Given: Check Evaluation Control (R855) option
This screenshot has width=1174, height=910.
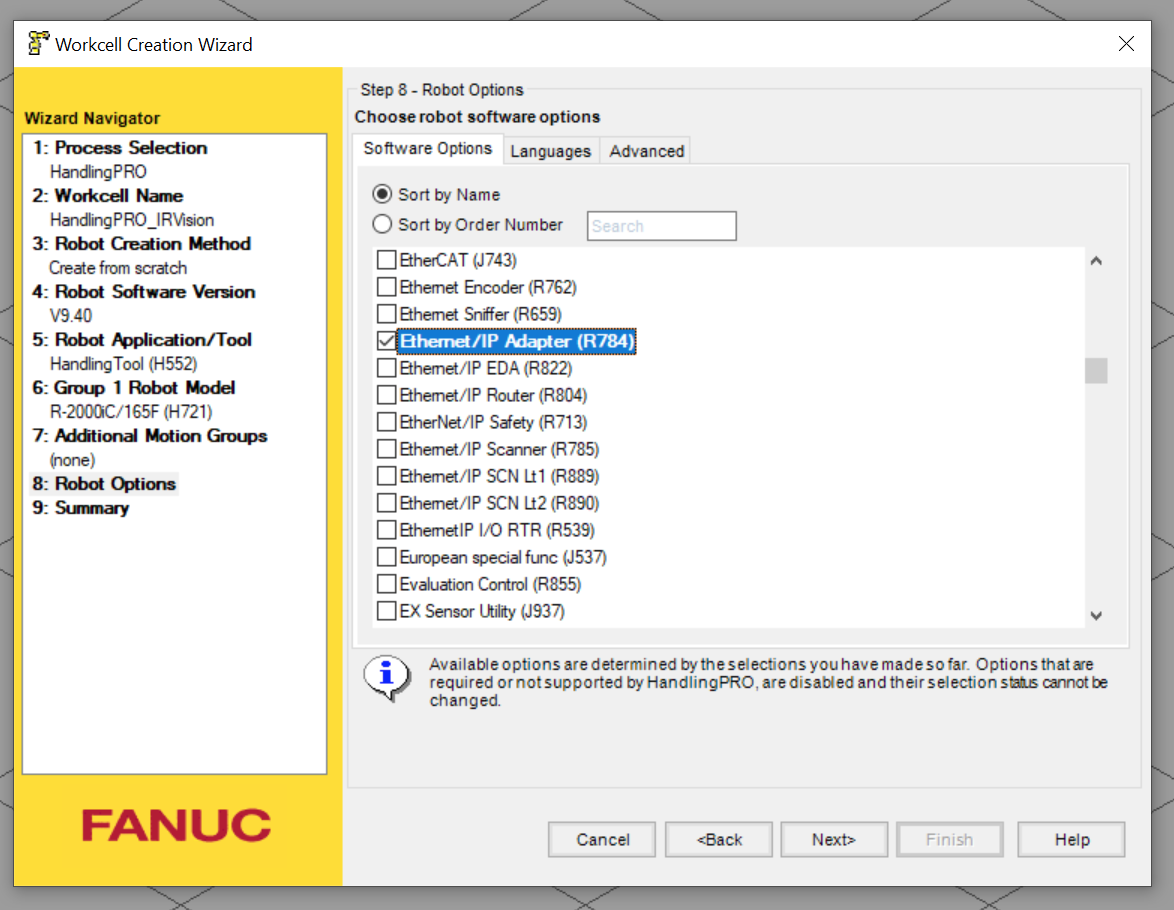Looking at the screenshot, I should (386, 584).
